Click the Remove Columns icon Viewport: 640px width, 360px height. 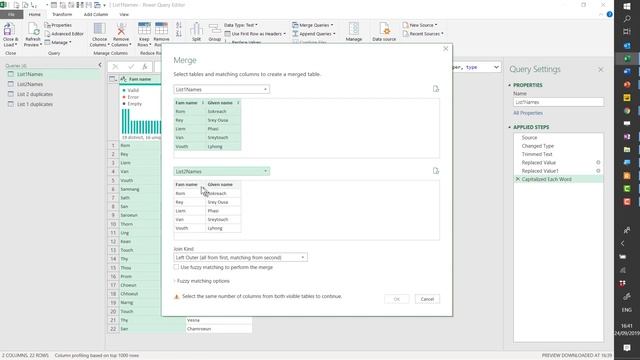tap(121, 29)
